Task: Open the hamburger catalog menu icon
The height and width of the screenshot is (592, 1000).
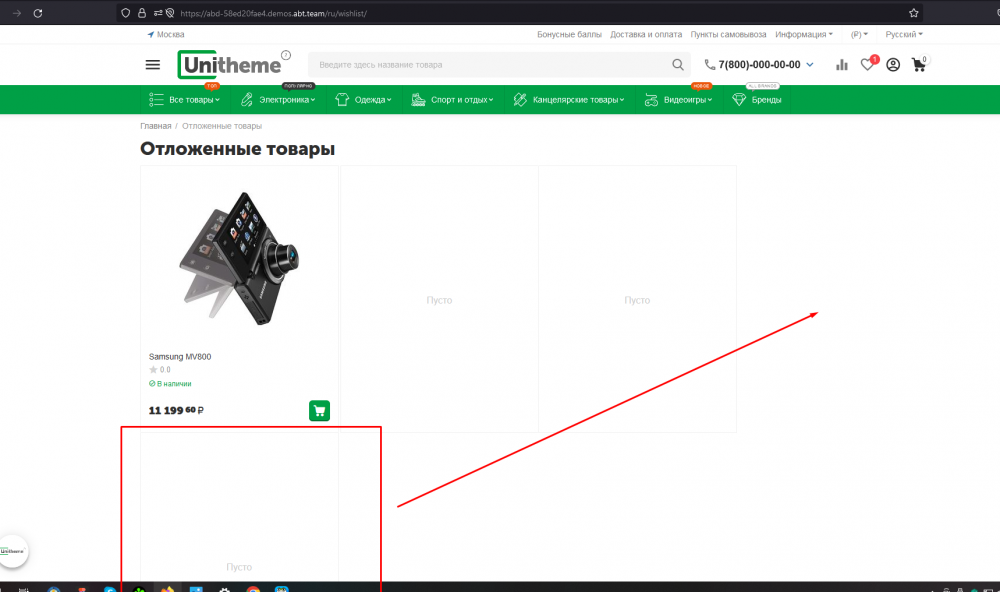Action: tap(152, 64)
